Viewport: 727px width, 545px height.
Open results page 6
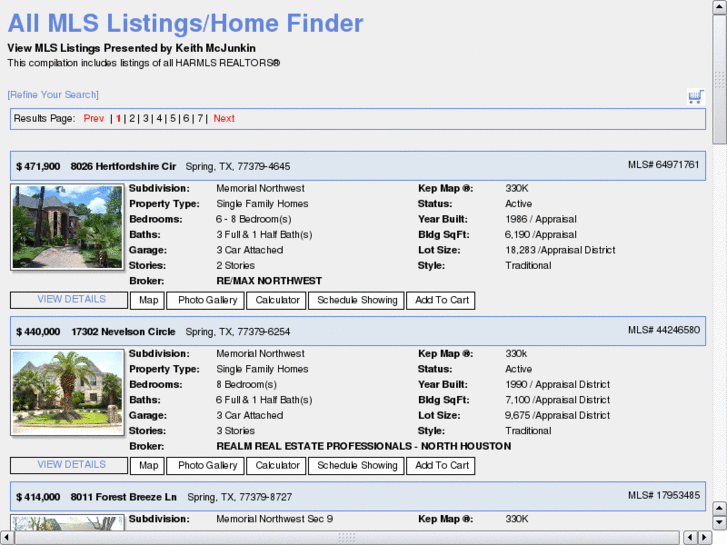(x=186, y=118)
